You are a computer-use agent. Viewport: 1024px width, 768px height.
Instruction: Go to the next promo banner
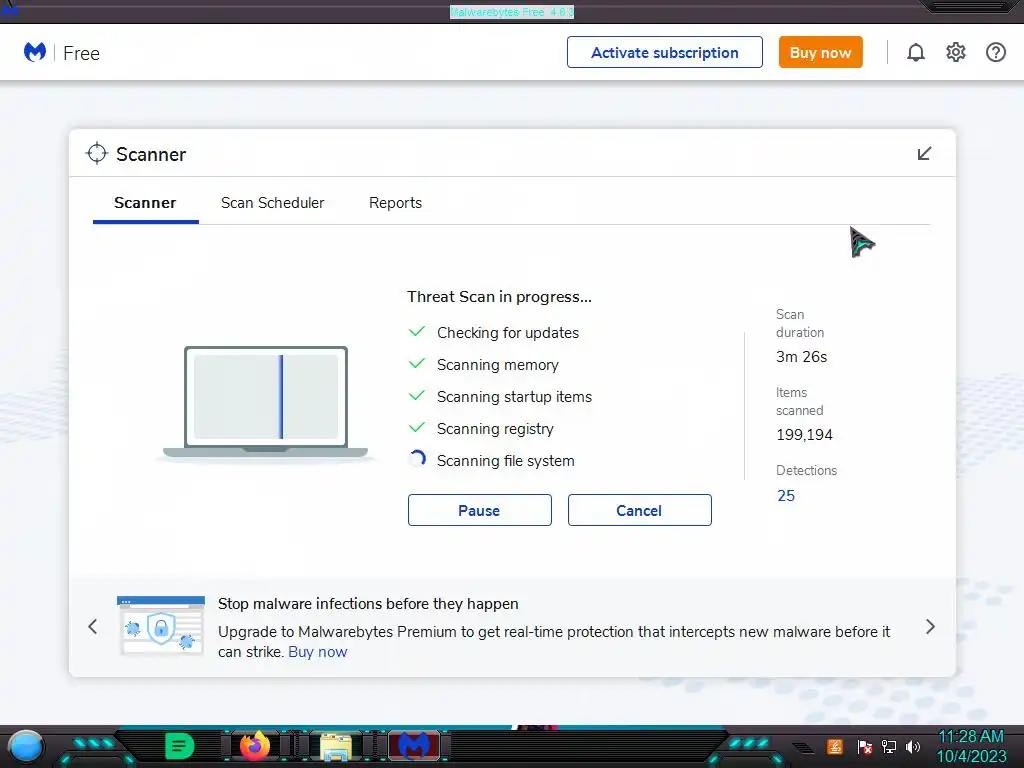931,627
